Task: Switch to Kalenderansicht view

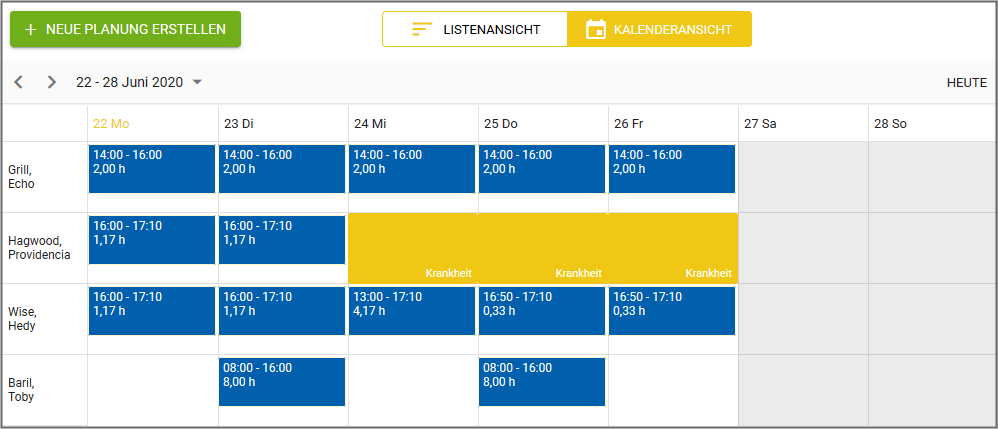Action: tap(659, 30)
